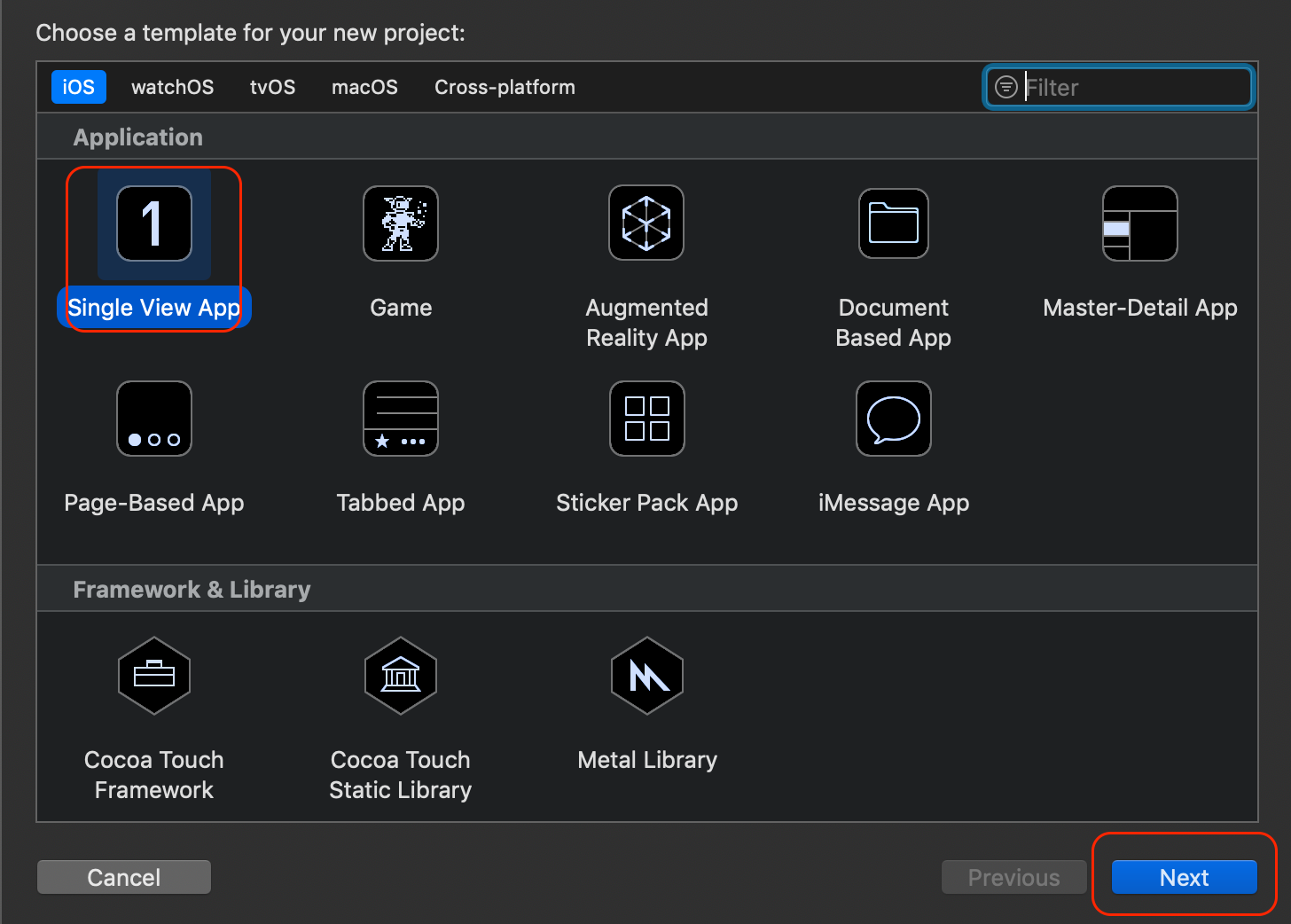Select the Document Based App folder icon
The height and width of the screenshot is (924, 1291).
pos(894,223)
